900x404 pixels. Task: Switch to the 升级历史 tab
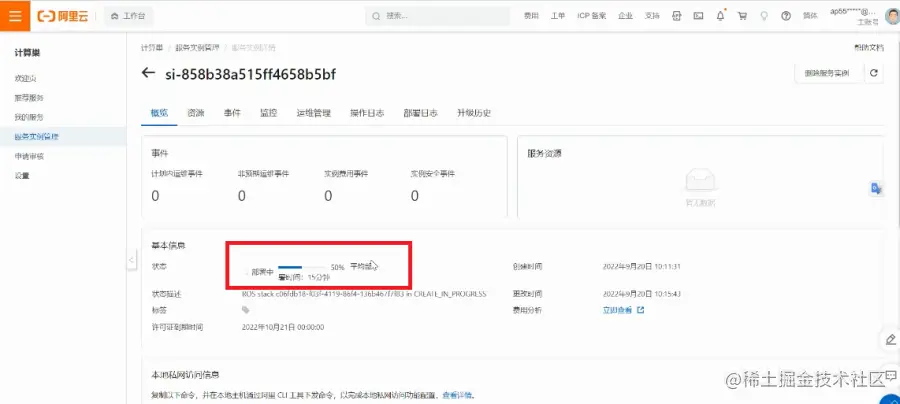tap(474, 113)
